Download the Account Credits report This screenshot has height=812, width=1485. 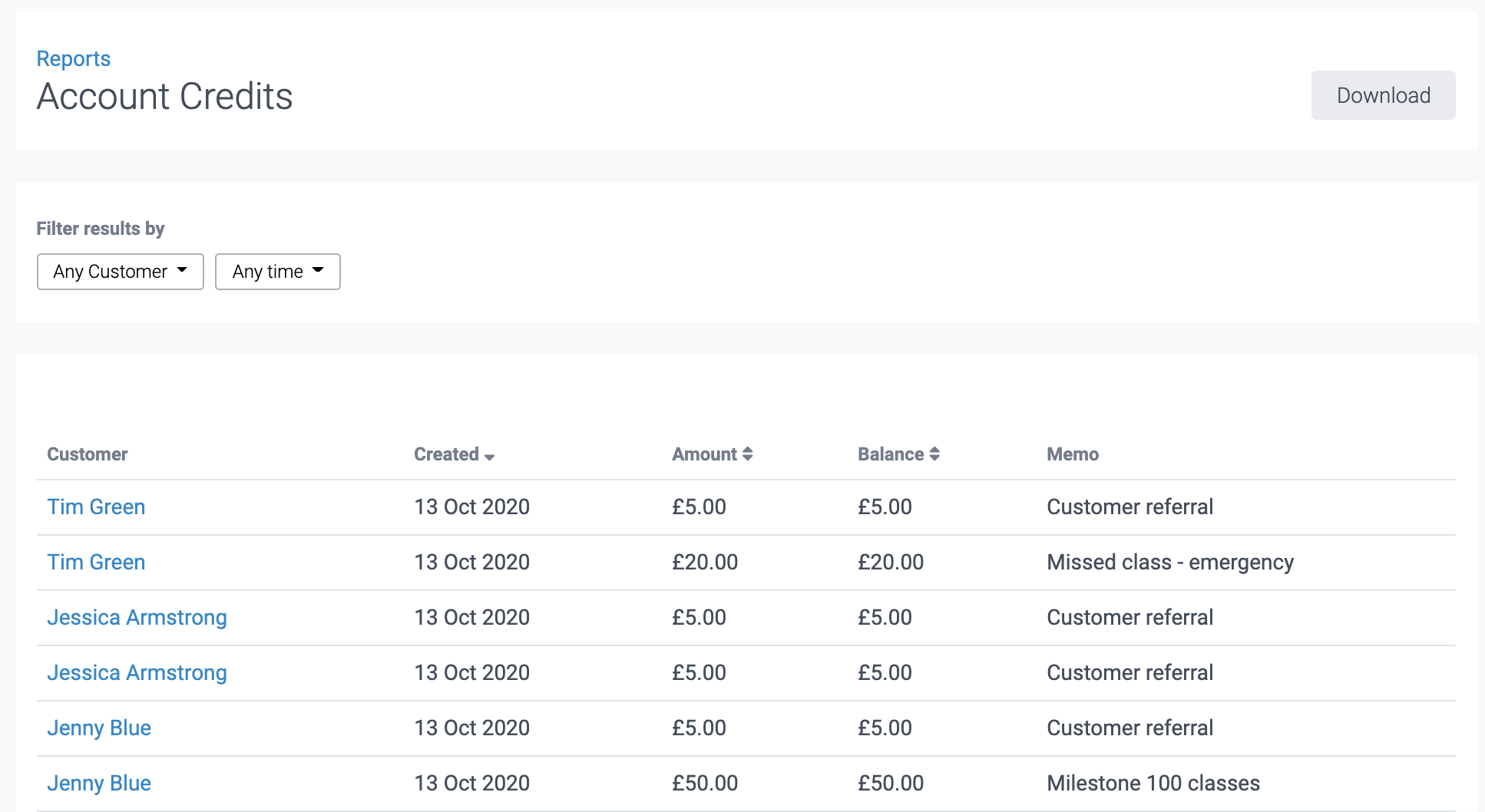coord(1383,94)
